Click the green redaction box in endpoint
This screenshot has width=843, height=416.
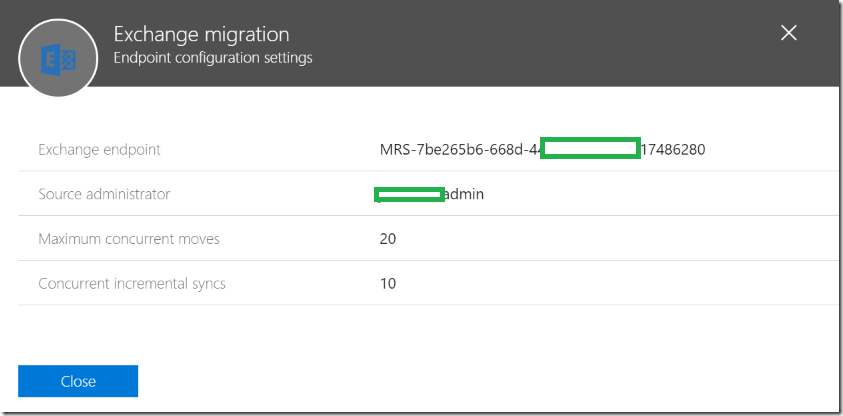click(590, 148)
